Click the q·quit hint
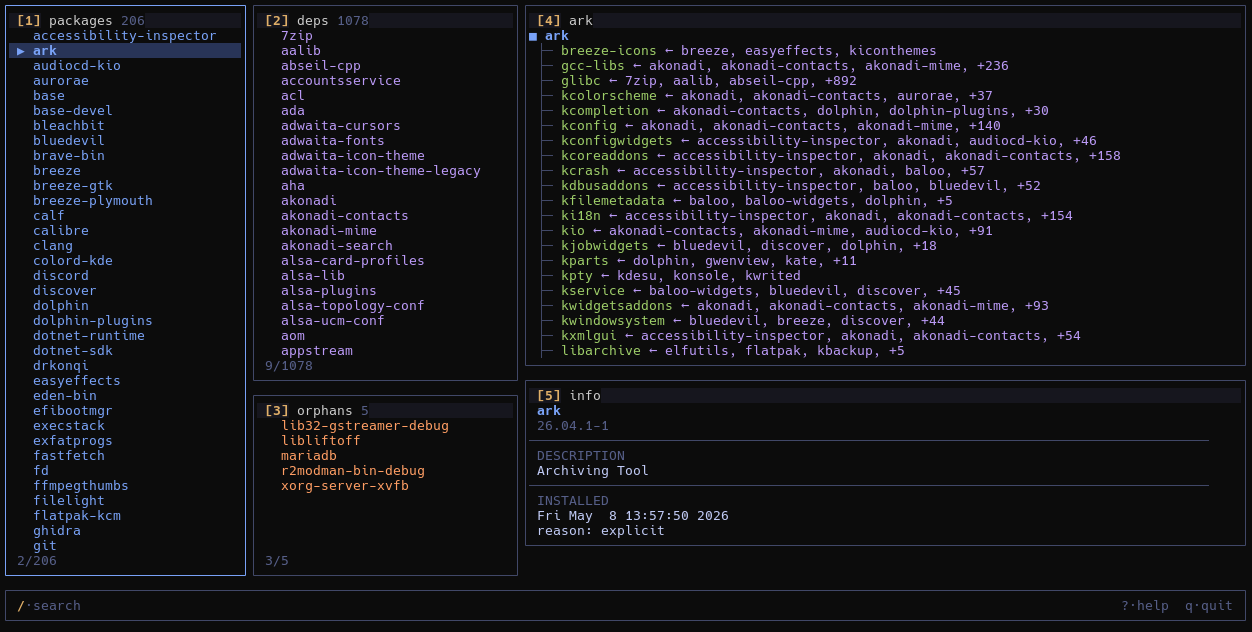This screenshot has width=1252, height=632. [x=1209, y=606]
